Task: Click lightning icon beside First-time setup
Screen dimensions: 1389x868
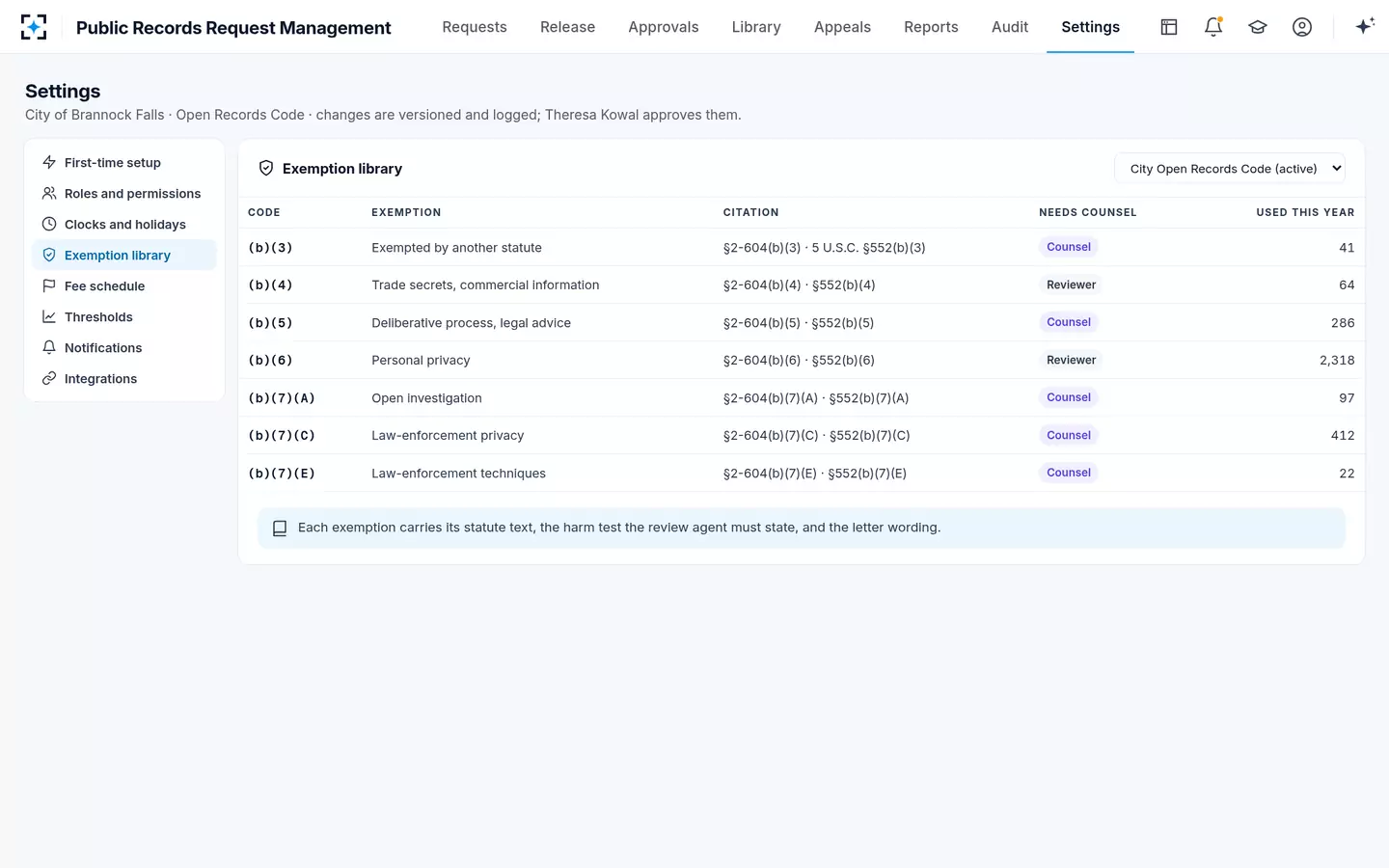Action: click(x=49, y=162)
